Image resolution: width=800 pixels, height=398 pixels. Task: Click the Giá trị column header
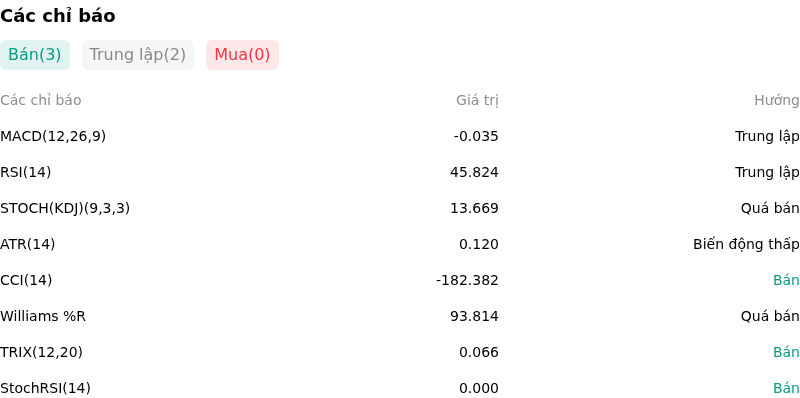click(x=477, y=101)
